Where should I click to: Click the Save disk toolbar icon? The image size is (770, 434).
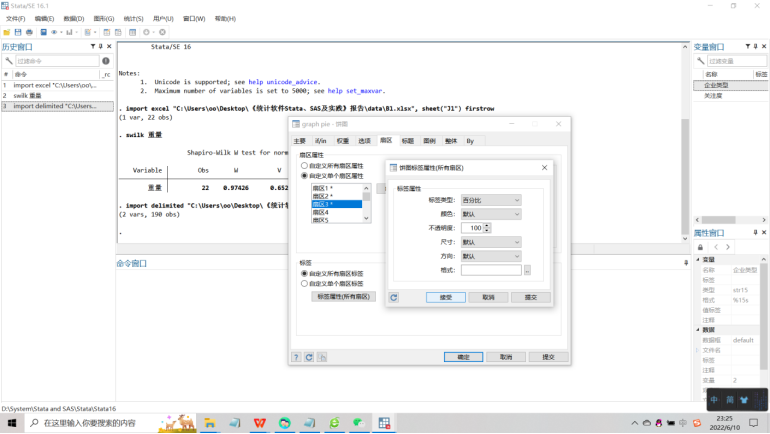(18, 32)
